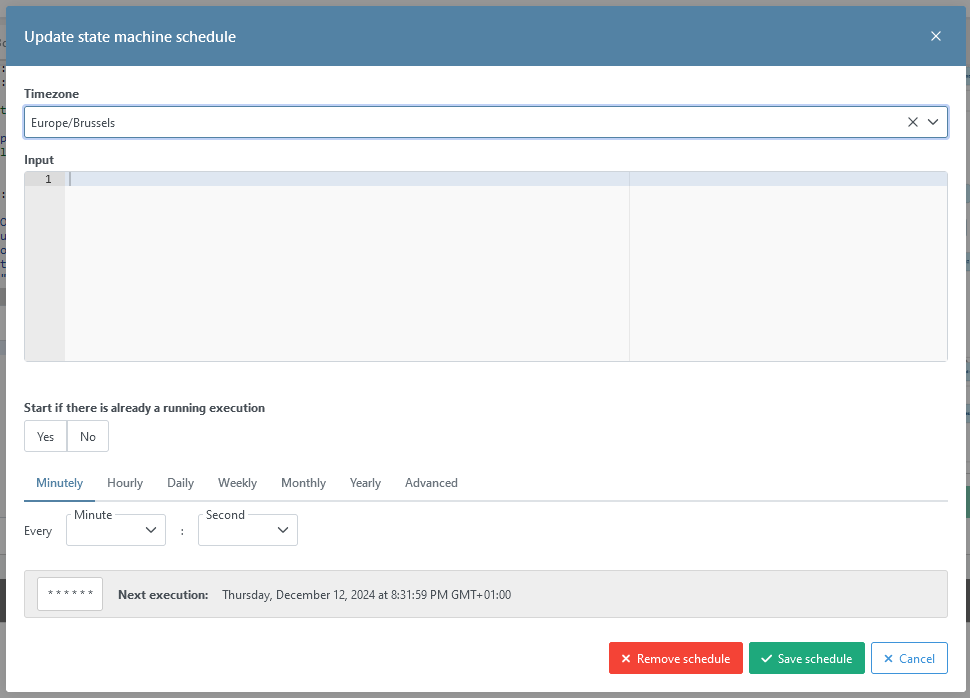Expand the Timezone dropdown chevron
970x698 pixels.
(x=933, y=122)
